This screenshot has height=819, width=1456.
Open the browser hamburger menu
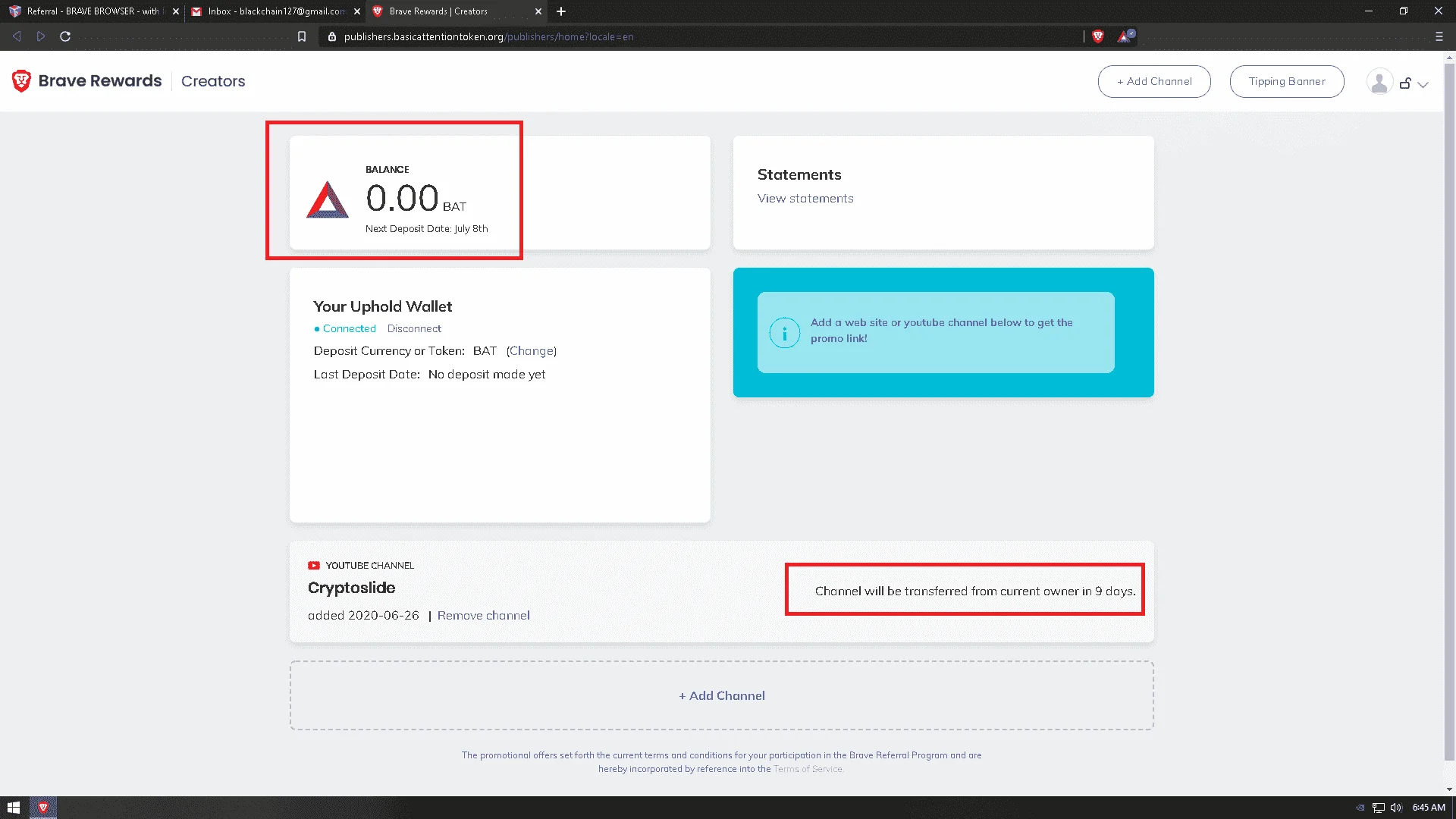pos(1439,36)
